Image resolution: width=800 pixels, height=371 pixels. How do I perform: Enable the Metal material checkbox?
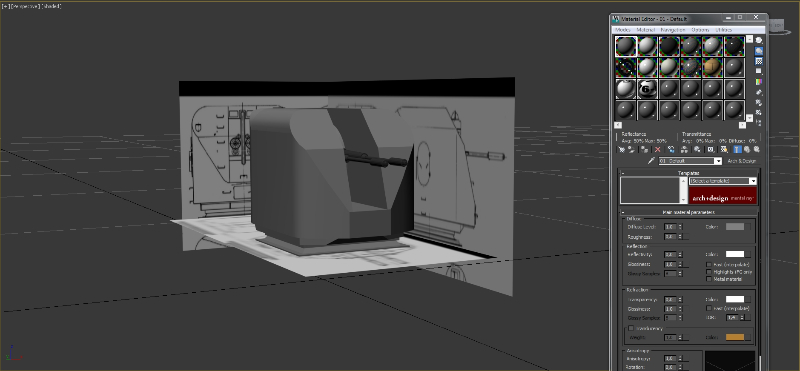[709, 279]
